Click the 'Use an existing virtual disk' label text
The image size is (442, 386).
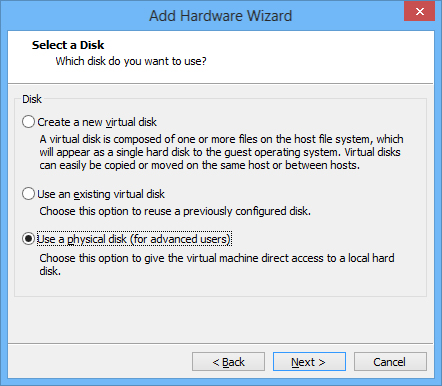101,194
